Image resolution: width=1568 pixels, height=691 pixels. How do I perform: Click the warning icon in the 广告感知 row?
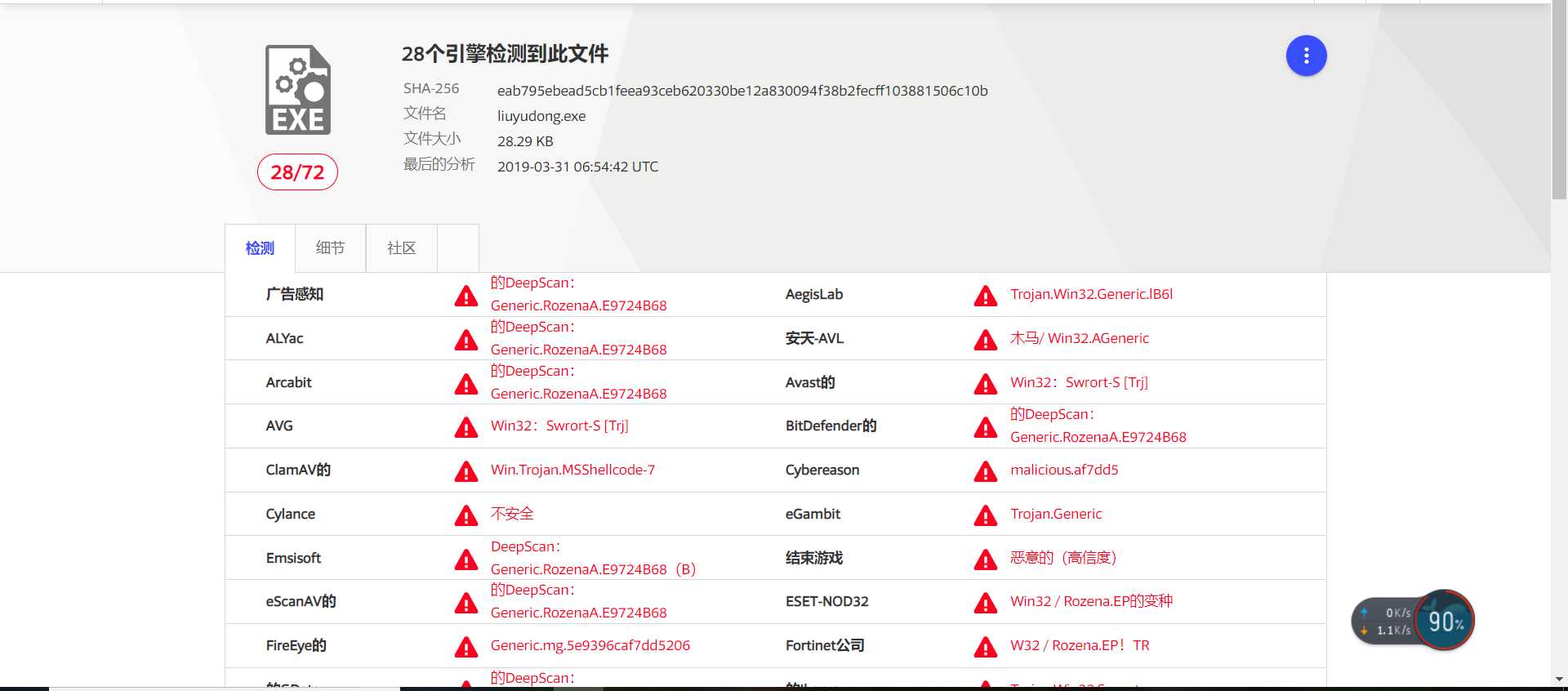466,296
